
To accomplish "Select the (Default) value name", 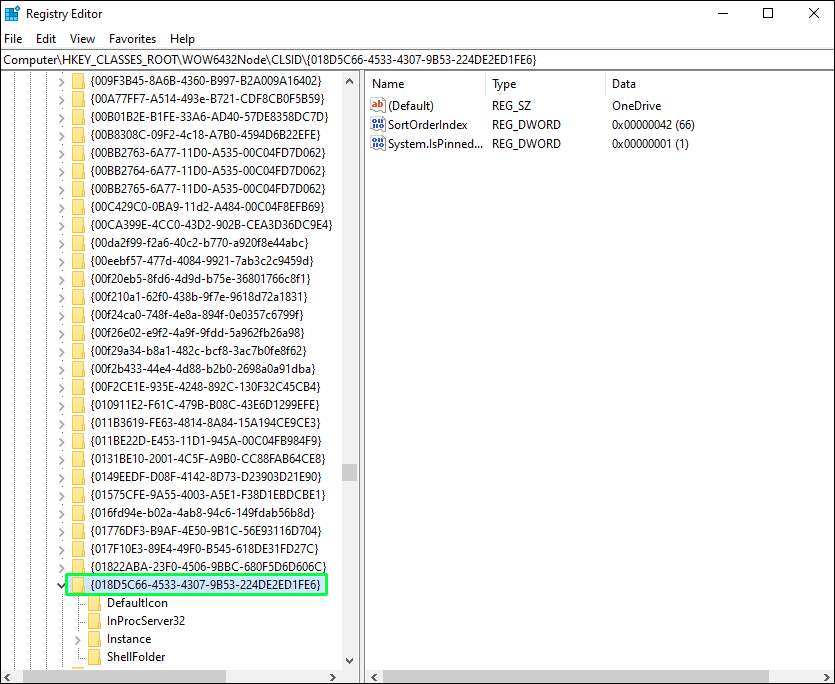I will tap(411, 105).
